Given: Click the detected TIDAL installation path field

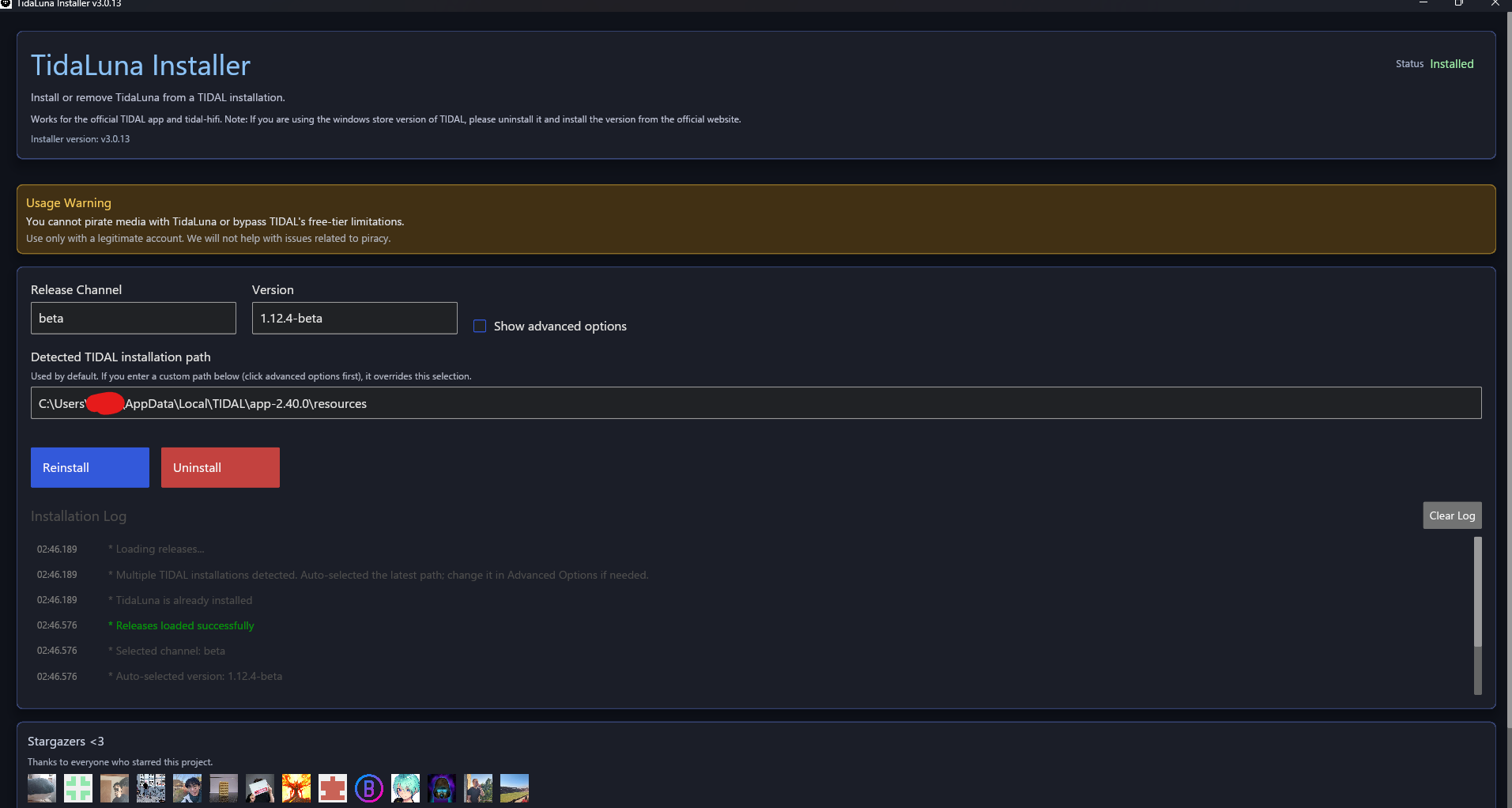Looking at the screenshot, I should tap(756, 403).
